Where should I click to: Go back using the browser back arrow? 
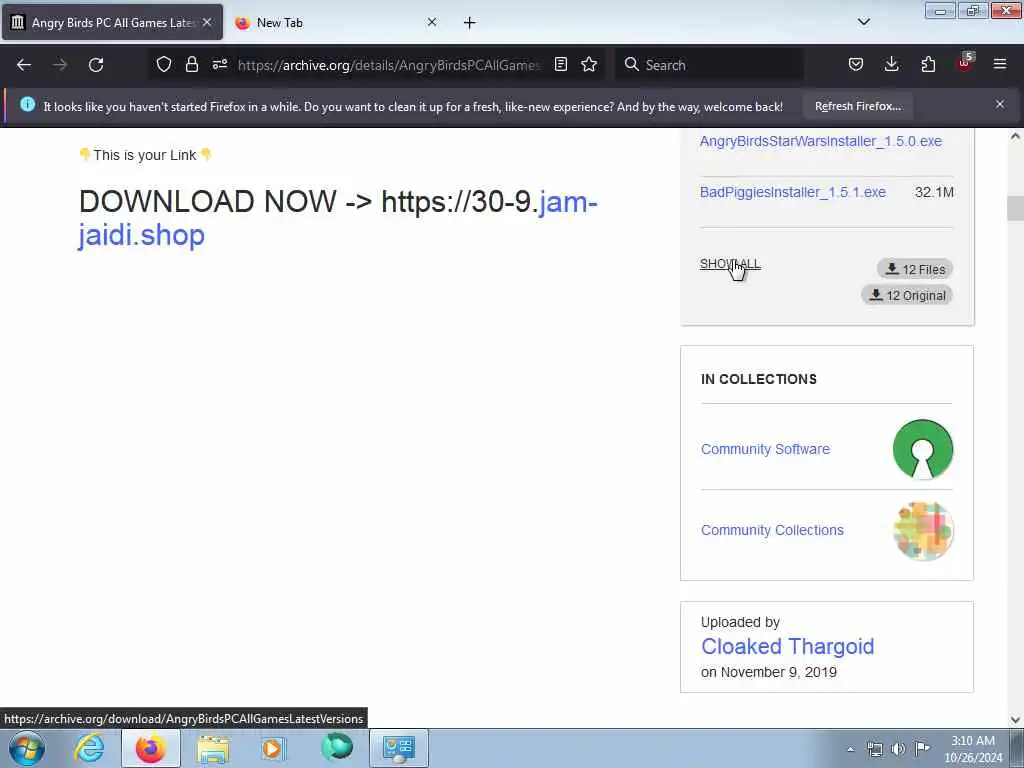(24, 65)
